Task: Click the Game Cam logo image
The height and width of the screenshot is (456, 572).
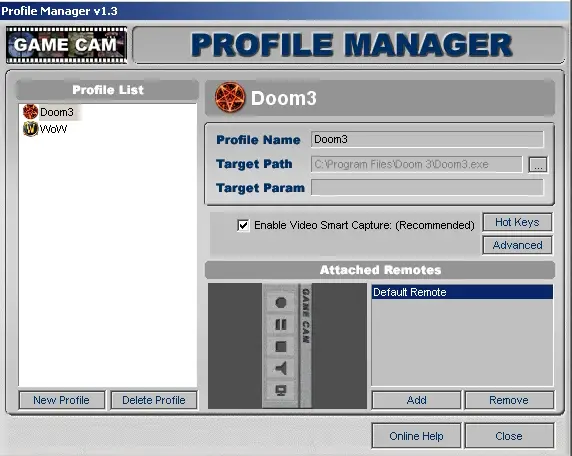Action: point(66,45)
